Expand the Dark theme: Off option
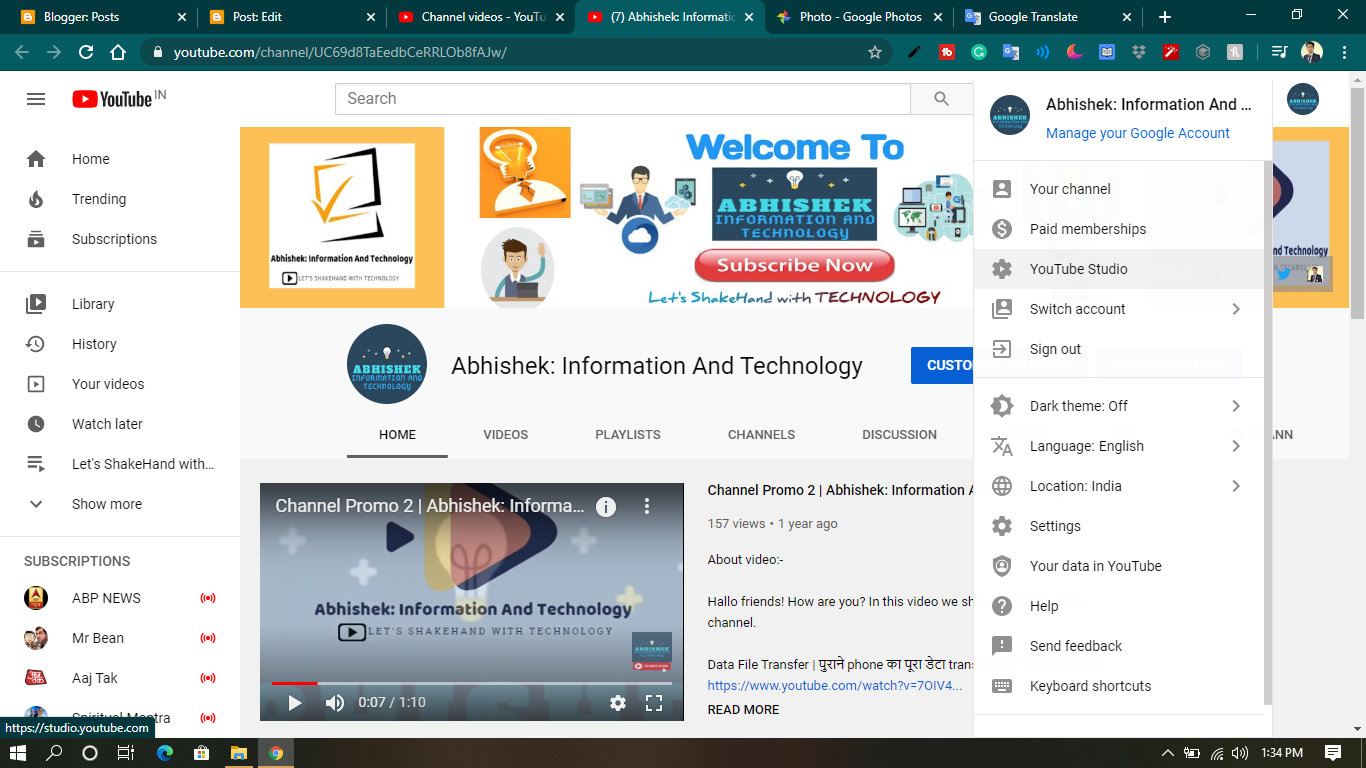 click(1118, 406)
